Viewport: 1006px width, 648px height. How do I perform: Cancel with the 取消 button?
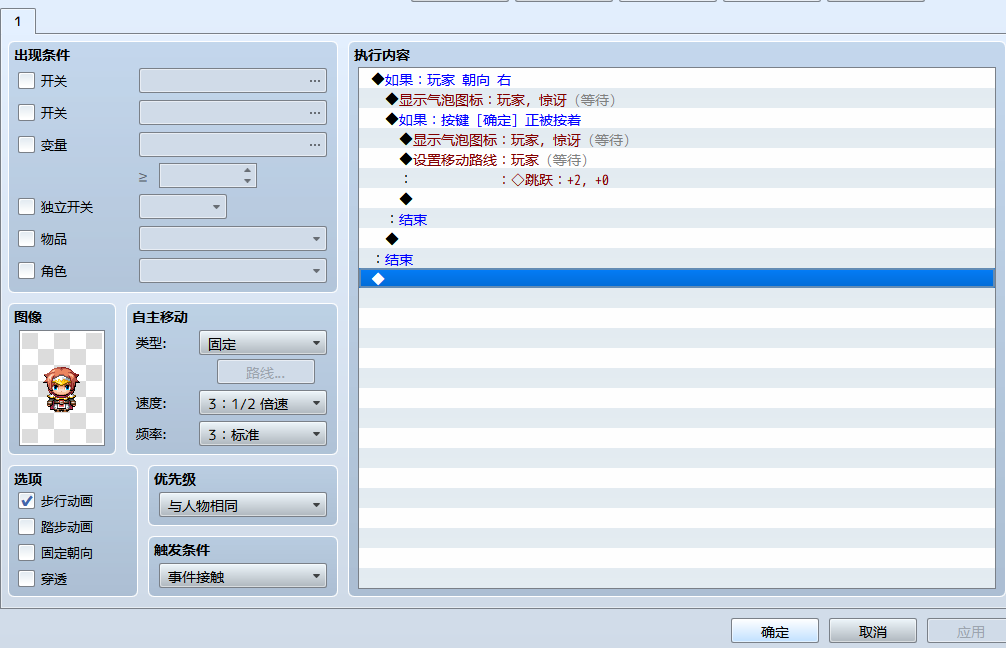[x=873, y=631]
